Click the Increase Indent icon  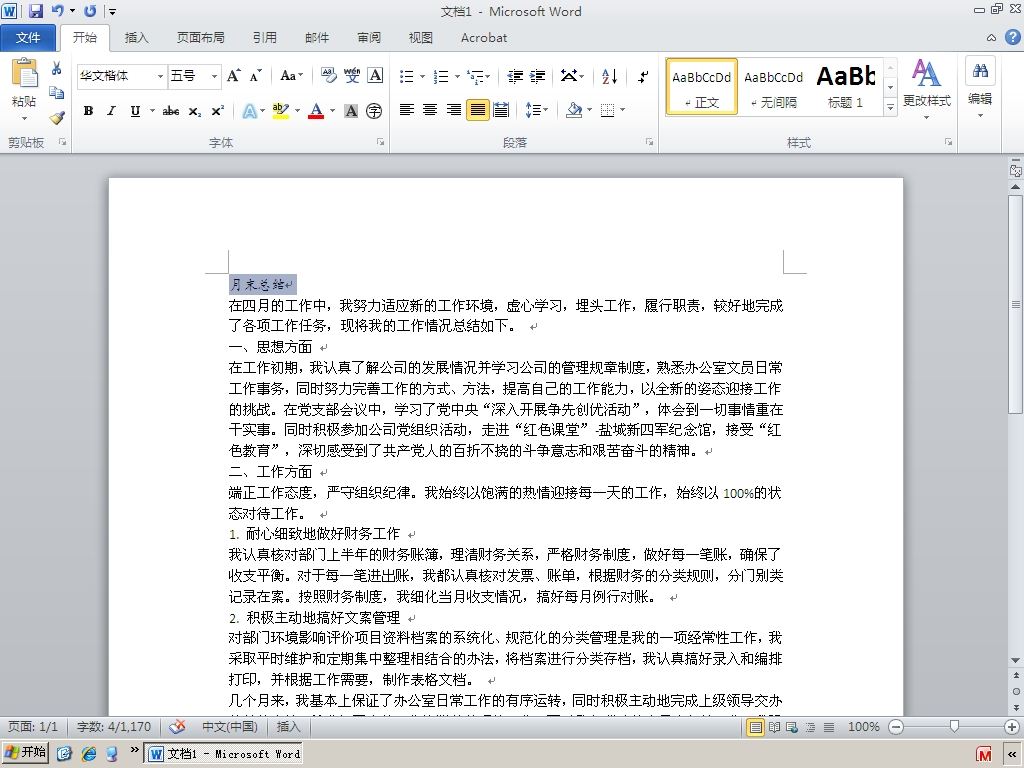(537, 76)
